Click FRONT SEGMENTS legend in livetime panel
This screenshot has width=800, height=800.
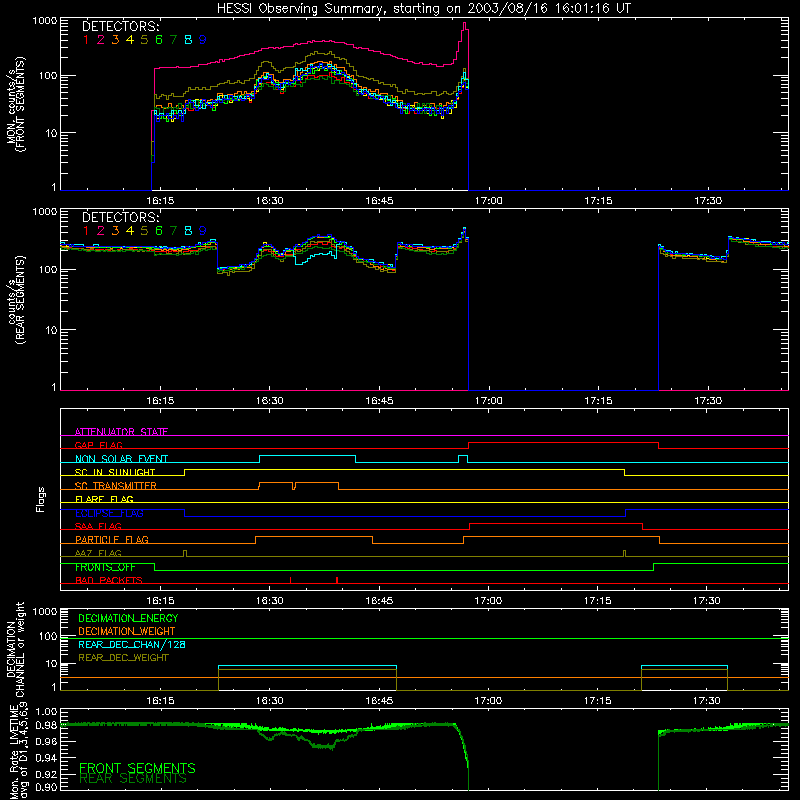pos(137,768)
